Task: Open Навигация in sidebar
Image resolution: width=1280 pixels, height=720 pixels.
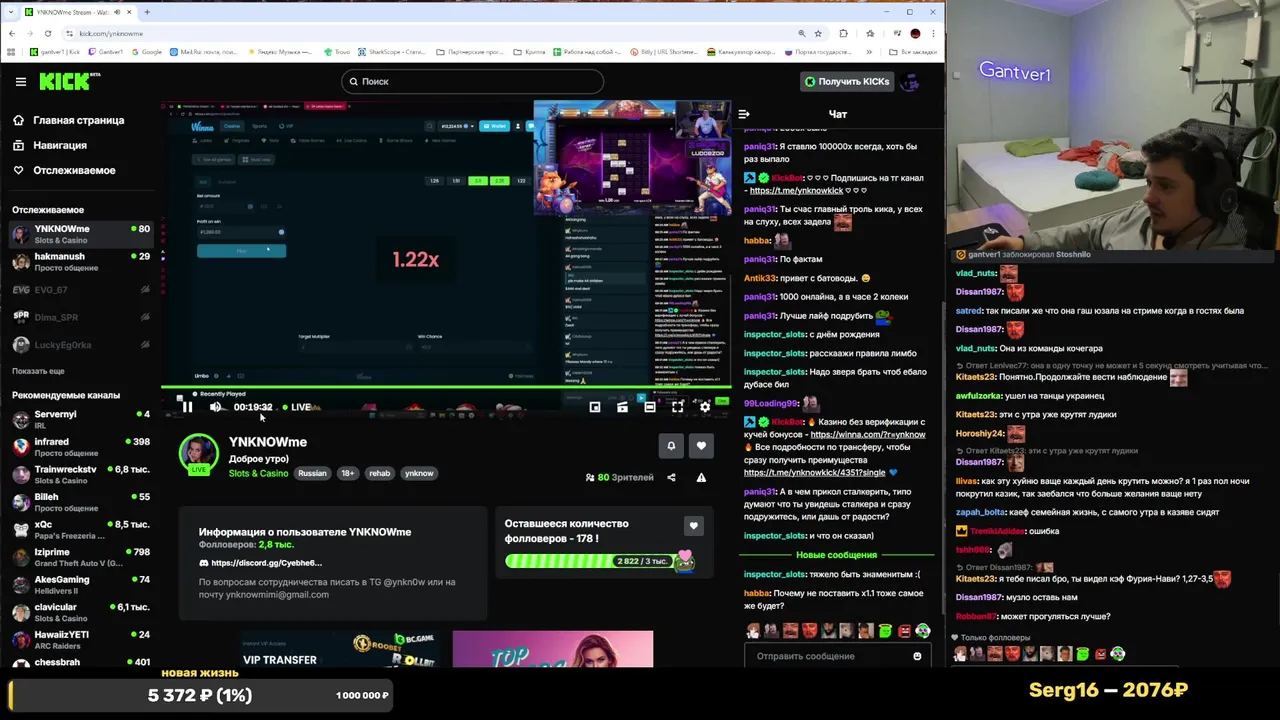Action: pos(50,145)
